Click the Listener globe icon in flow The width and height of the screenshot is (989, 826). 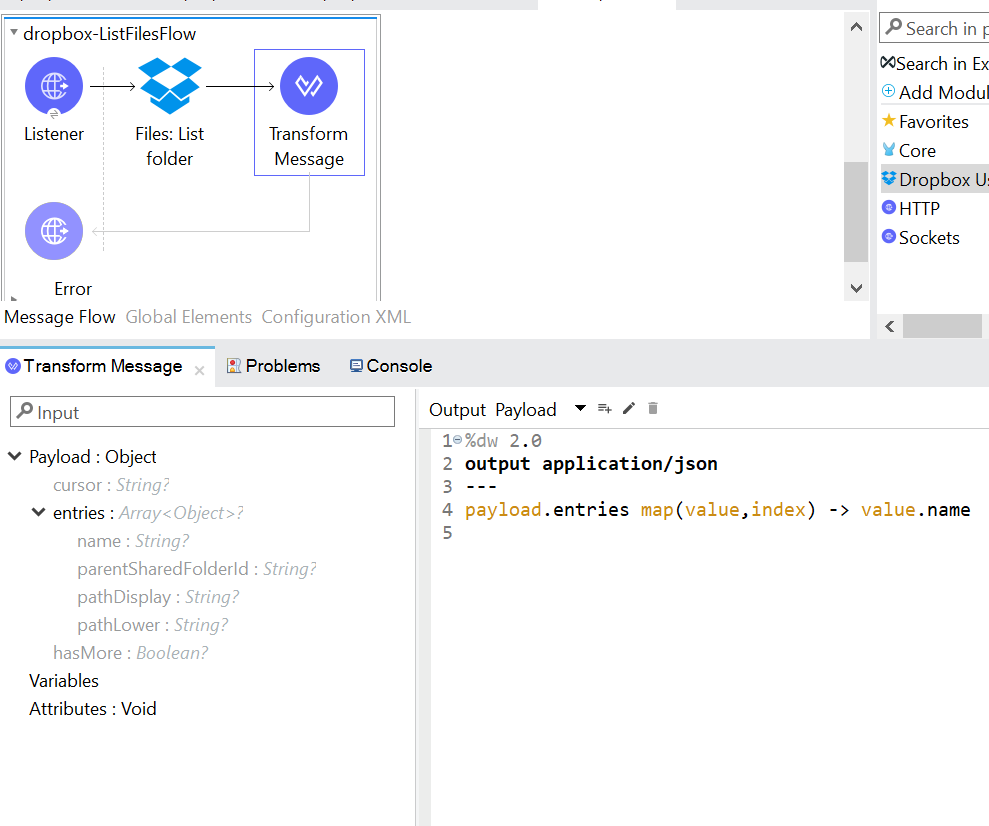coord(54,87)
